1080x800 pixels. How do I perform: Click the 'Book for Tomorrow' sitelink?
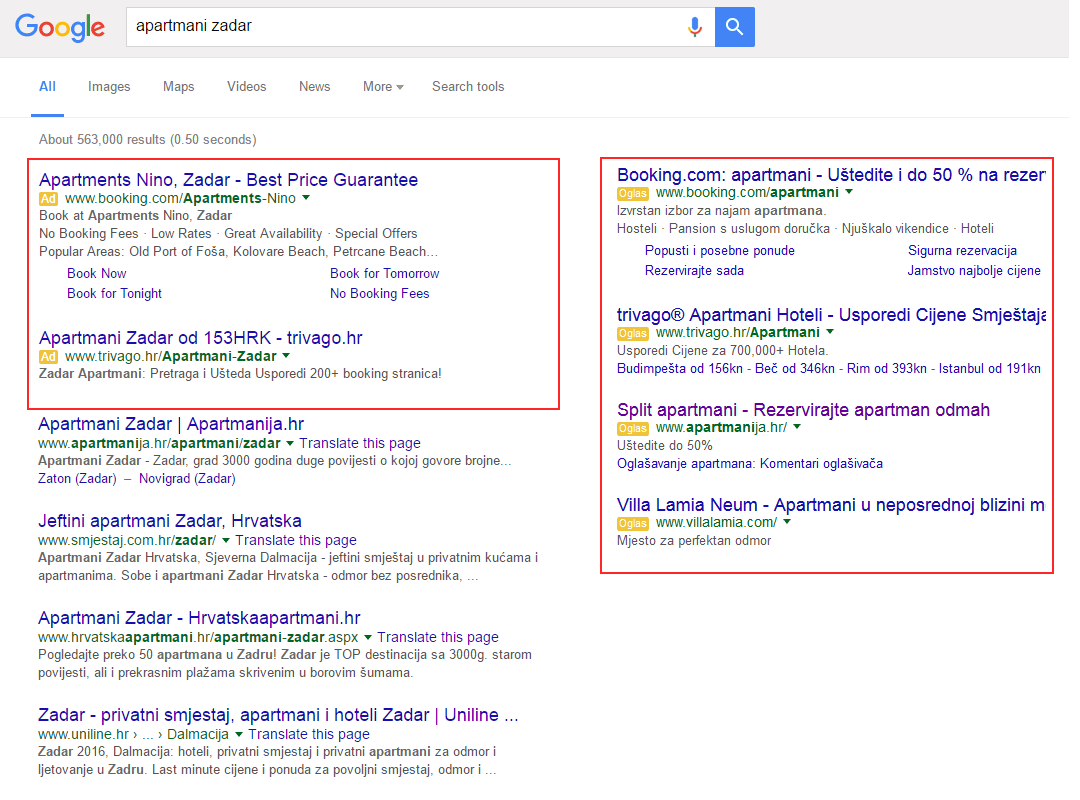[384, 274]
